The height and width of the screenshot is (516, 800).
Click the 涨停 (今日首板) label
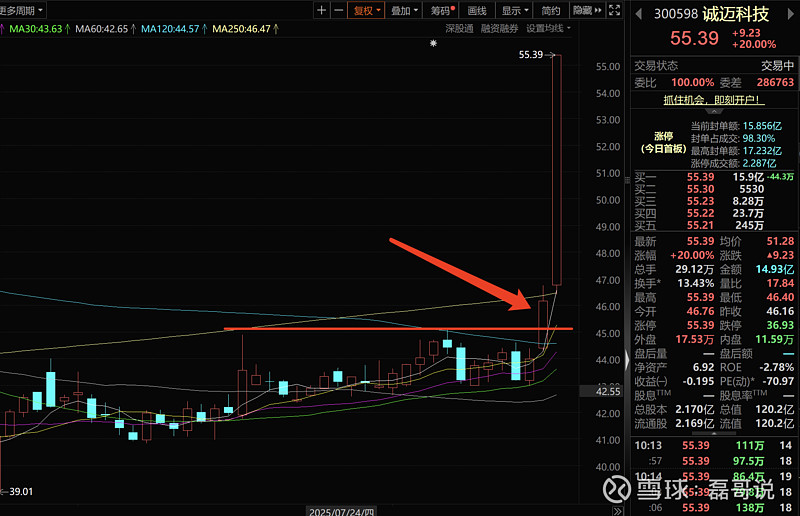point(663,142)
